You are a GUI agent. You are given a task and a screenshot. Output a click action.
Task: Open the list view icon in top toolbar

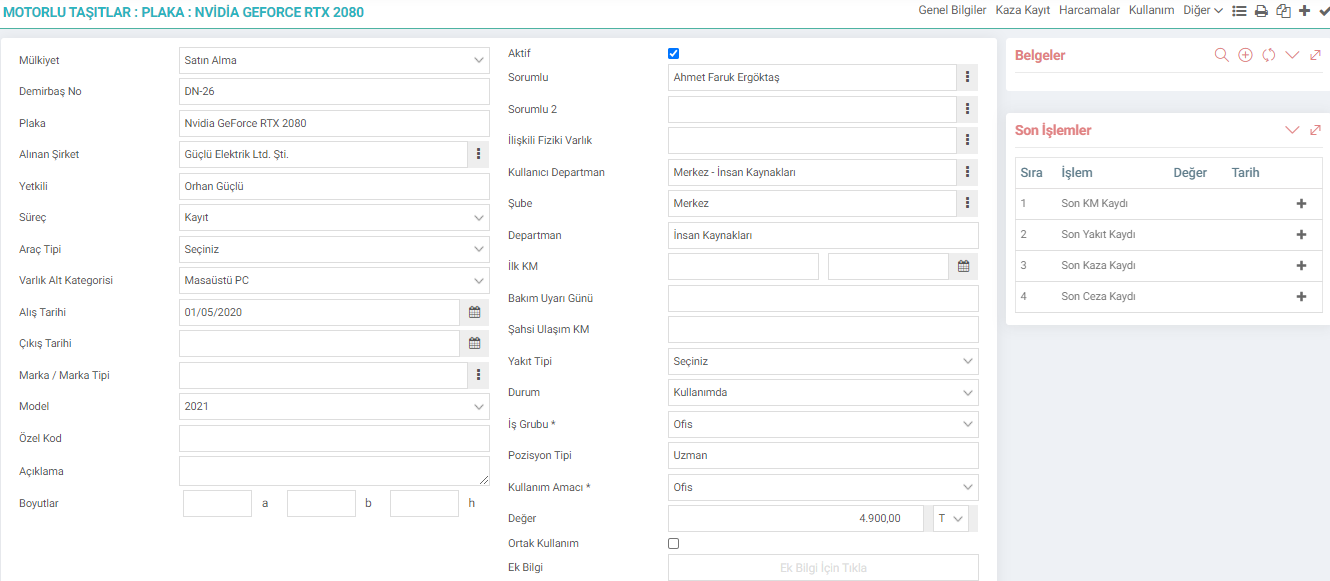(1240, 11)
